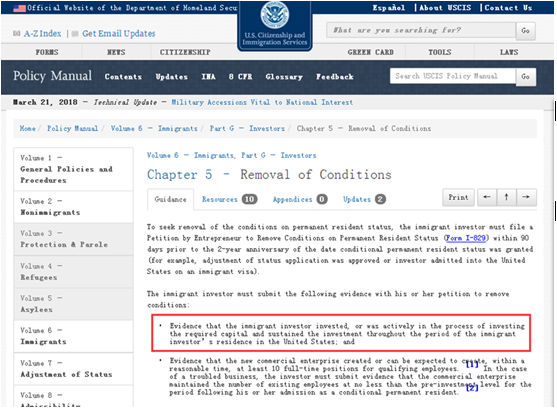This screenshot has width=557, height=416.
Task: Open Military Accessions Vital to National Interest link
Action: pyautogui.click(x=262, y=102)
